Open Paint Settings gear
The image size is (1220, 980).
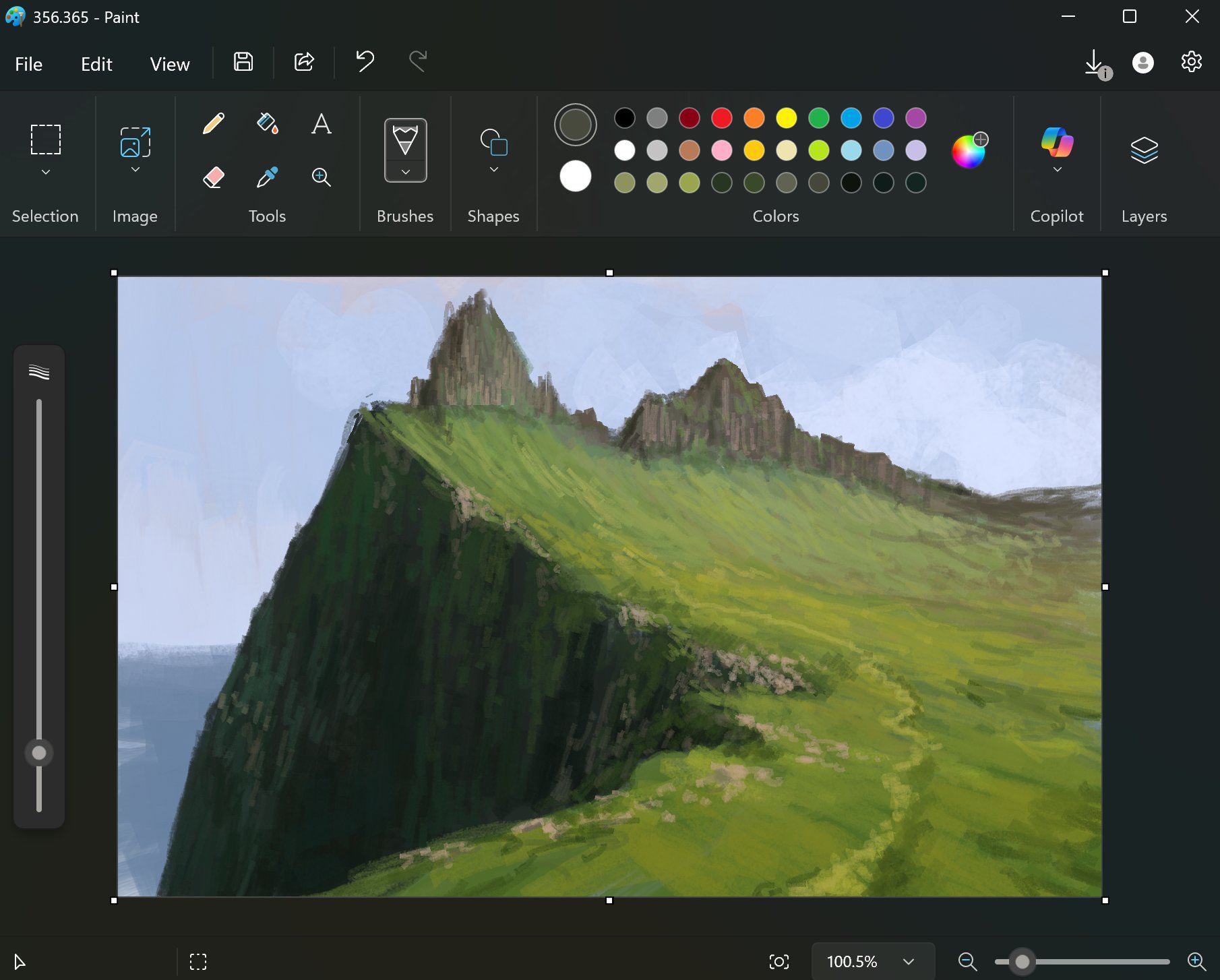point(1192,62)
